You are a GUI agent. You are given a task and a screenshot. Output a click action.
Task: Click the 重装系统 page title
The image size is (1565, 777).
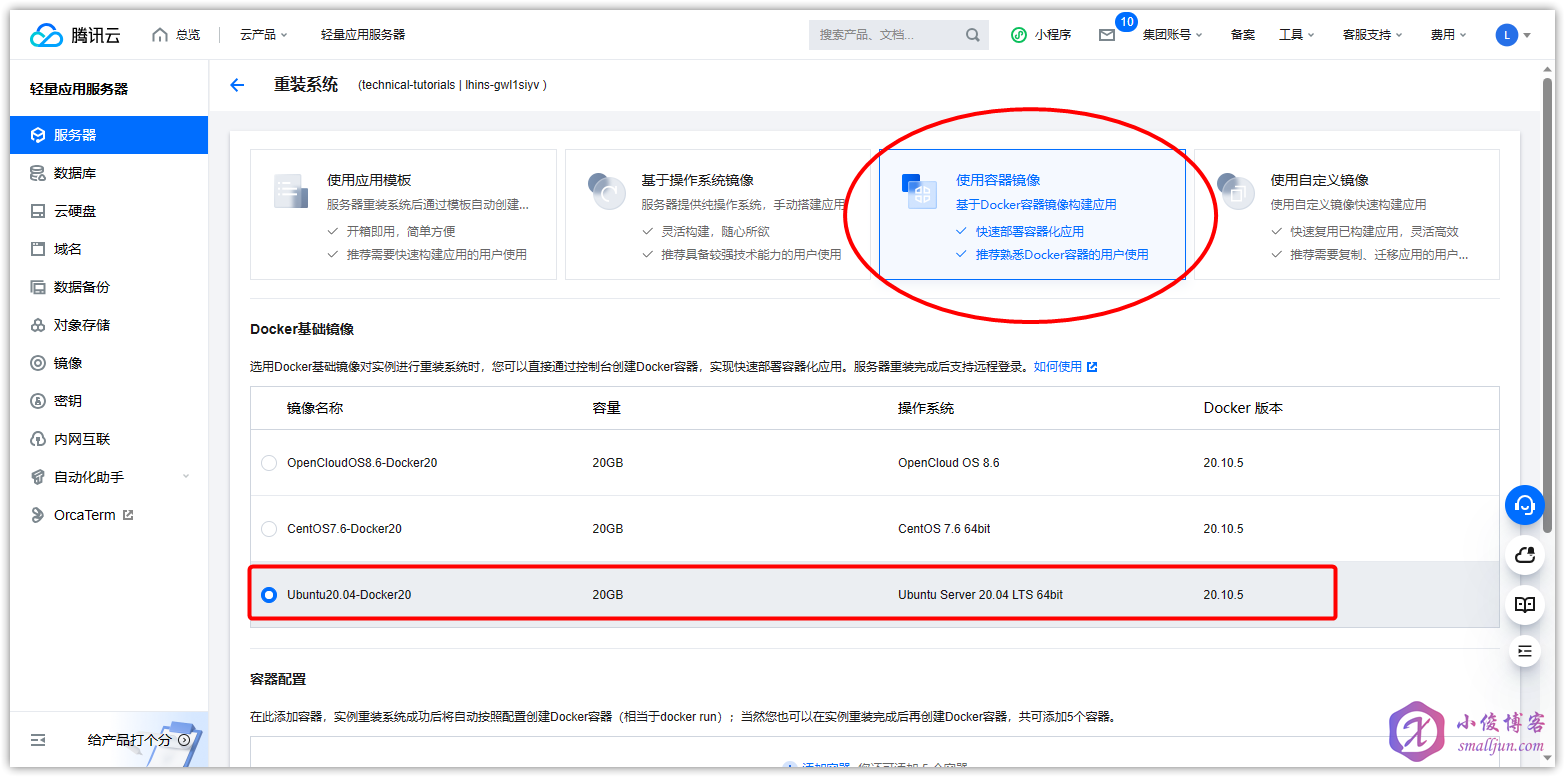click(306, 85)
